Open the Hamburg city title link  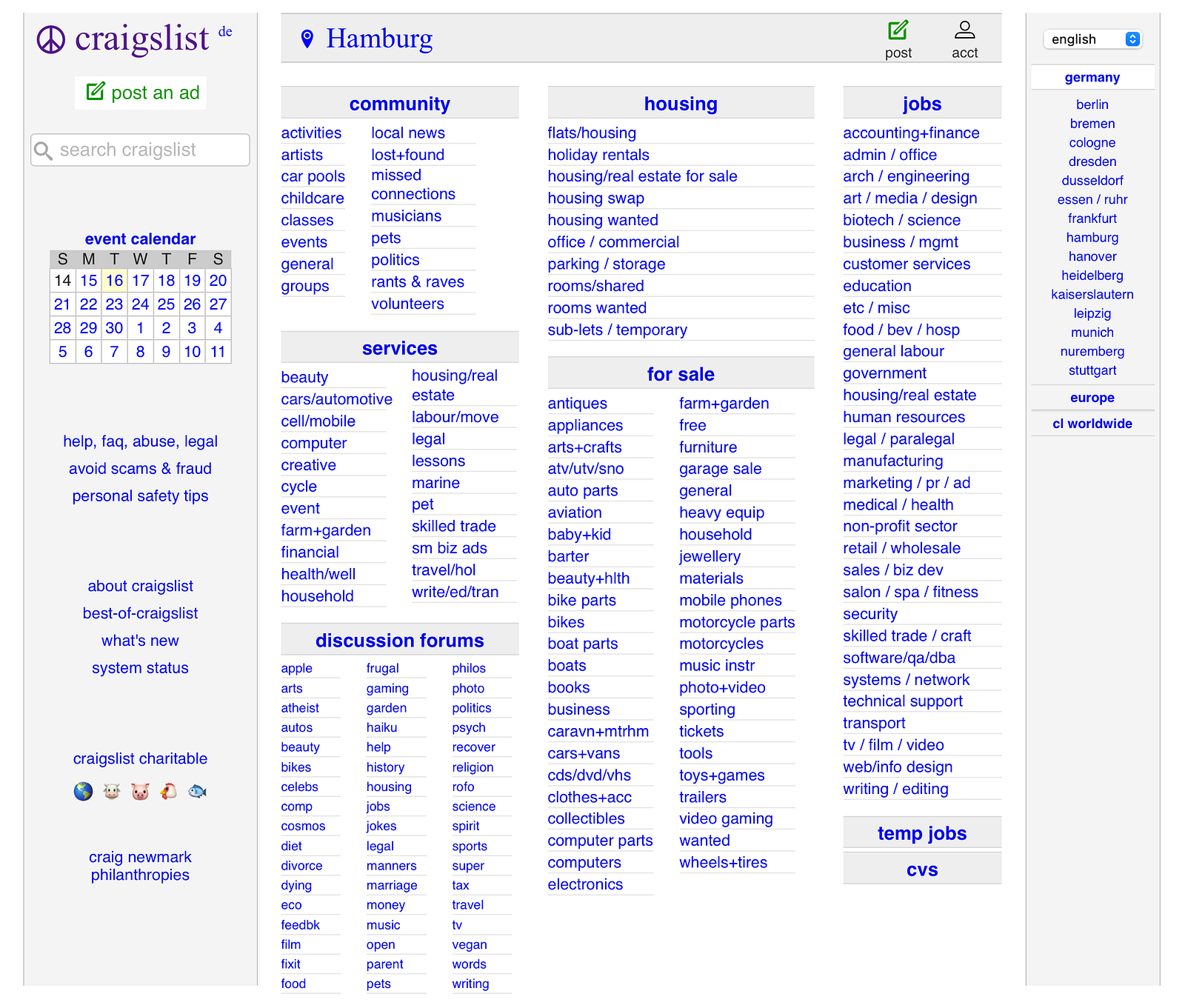click(379, 39)
